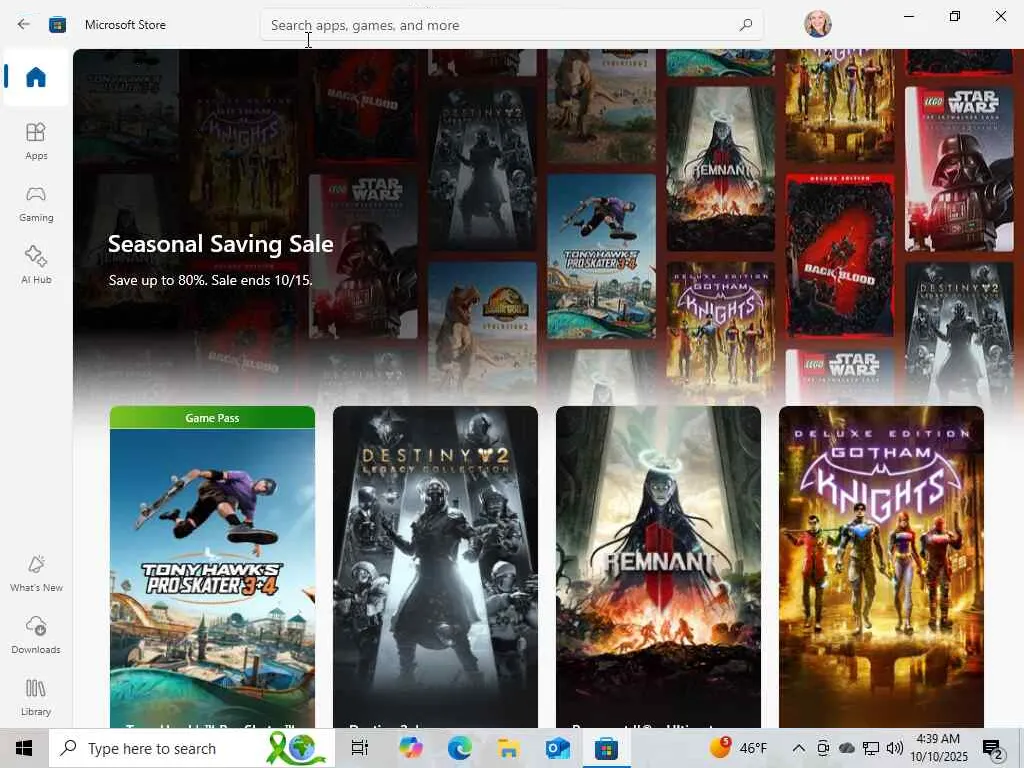
Task: Open the Library page
Action: [36, 697]
